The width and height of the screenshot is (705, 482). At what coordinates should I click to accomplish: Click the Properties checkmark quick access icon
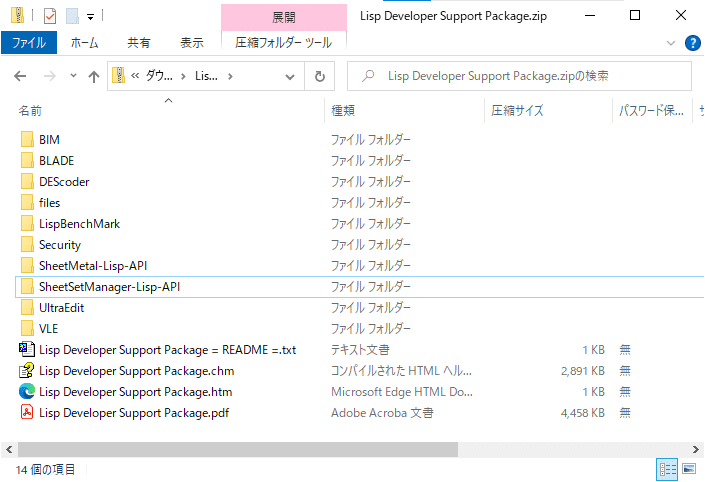49,16
